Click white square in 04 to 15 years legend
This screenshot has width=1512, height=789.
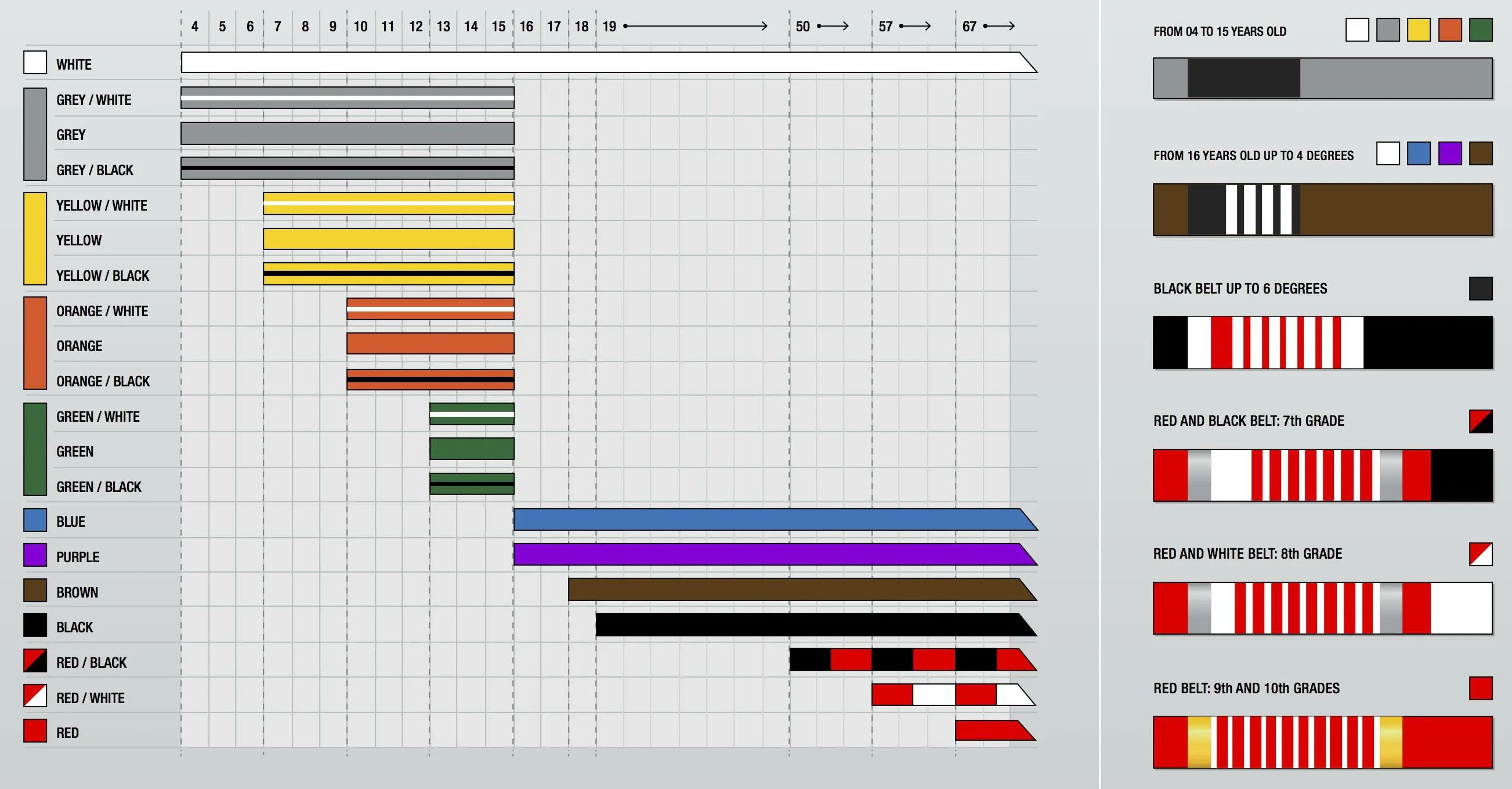[1358, 30]
